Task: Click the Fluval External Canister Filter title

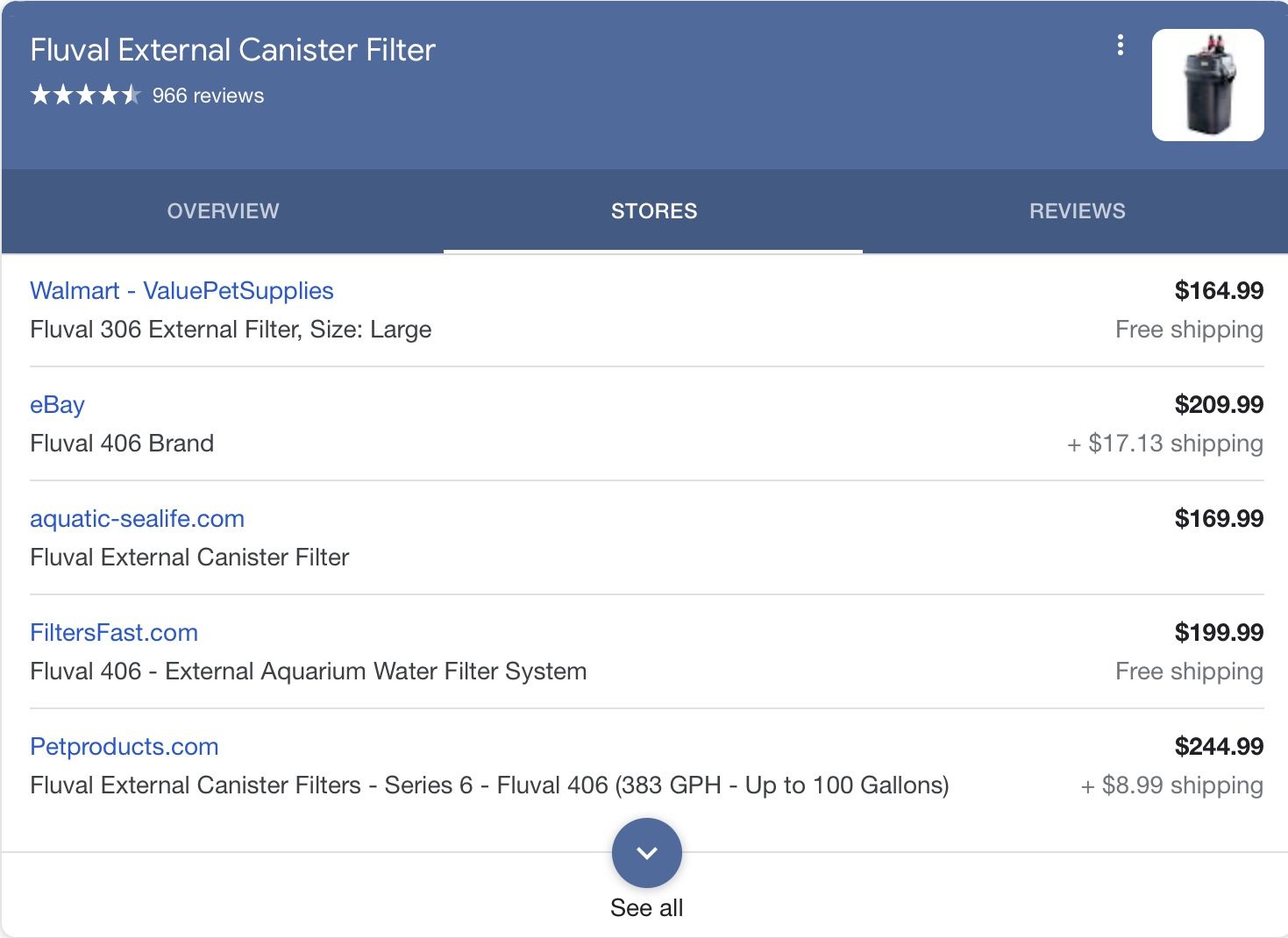Action: tap(232, 50)
